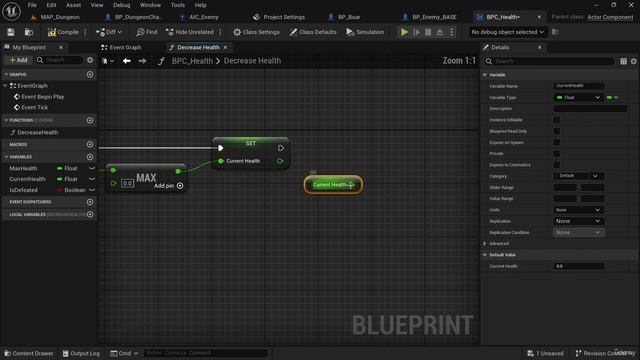Click the green Play button
The height and width of the screenshot is (360, 640).
(x=404, y=32)
